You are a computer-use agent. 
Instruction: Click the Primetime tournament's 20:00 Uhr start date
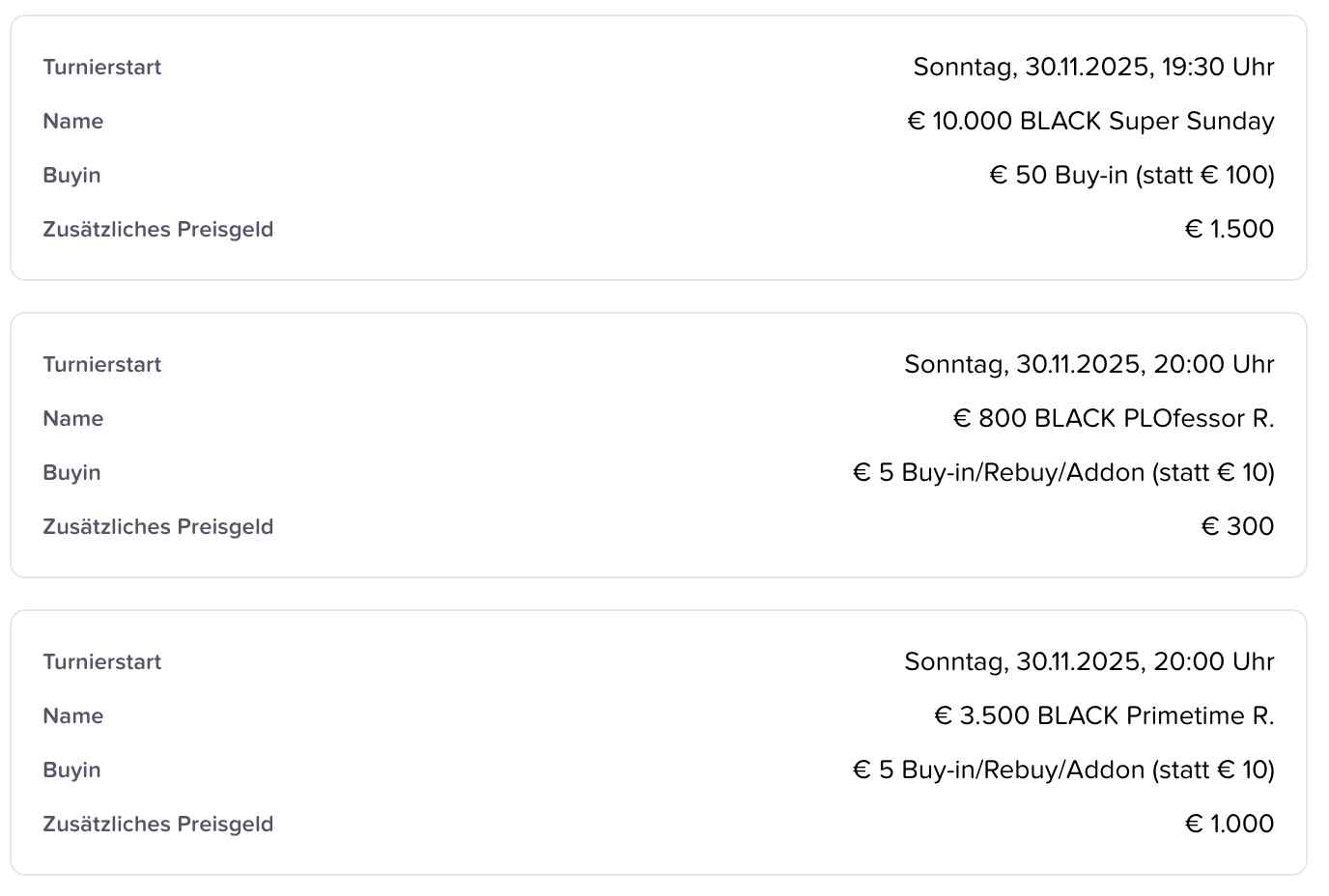tap(1089, 661)
